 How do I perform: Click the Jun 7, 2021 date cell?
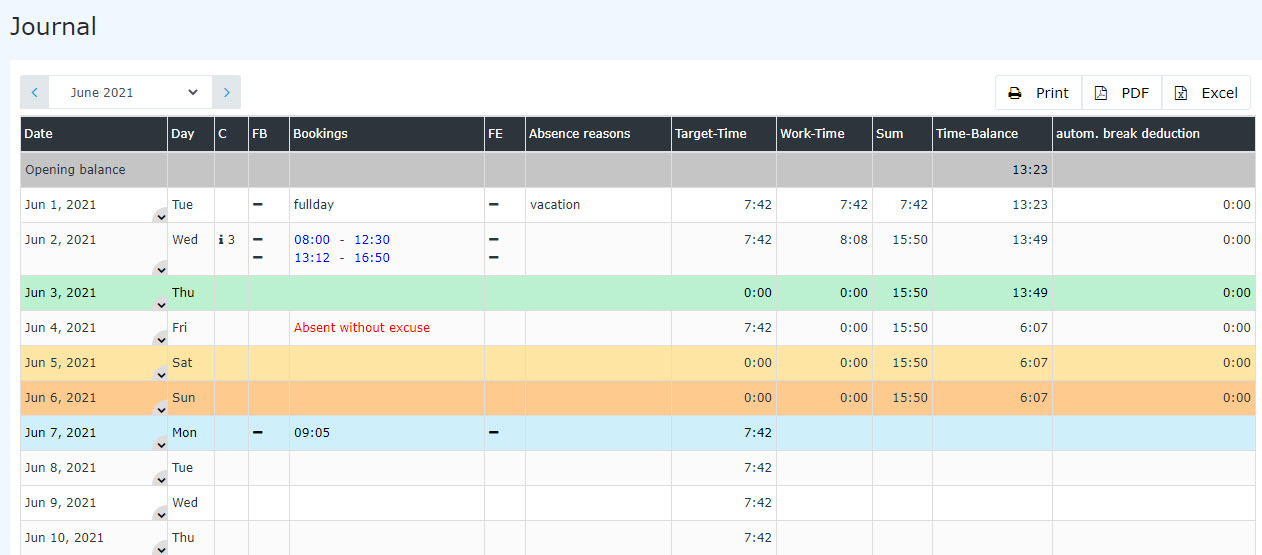tap(94, 433)
